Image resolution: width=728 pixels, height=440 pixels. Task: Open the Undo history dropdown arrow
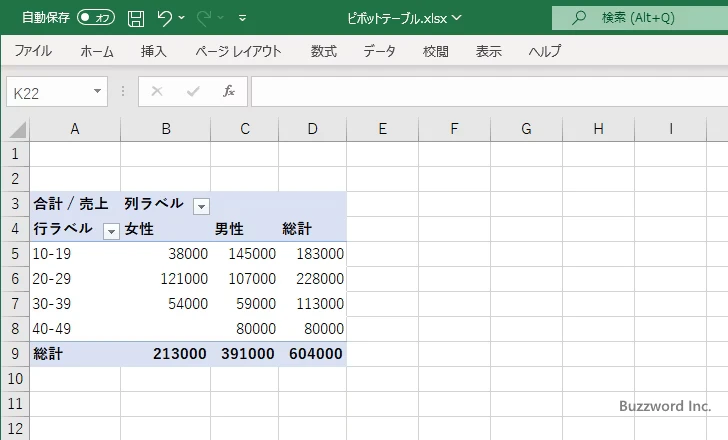182,18
